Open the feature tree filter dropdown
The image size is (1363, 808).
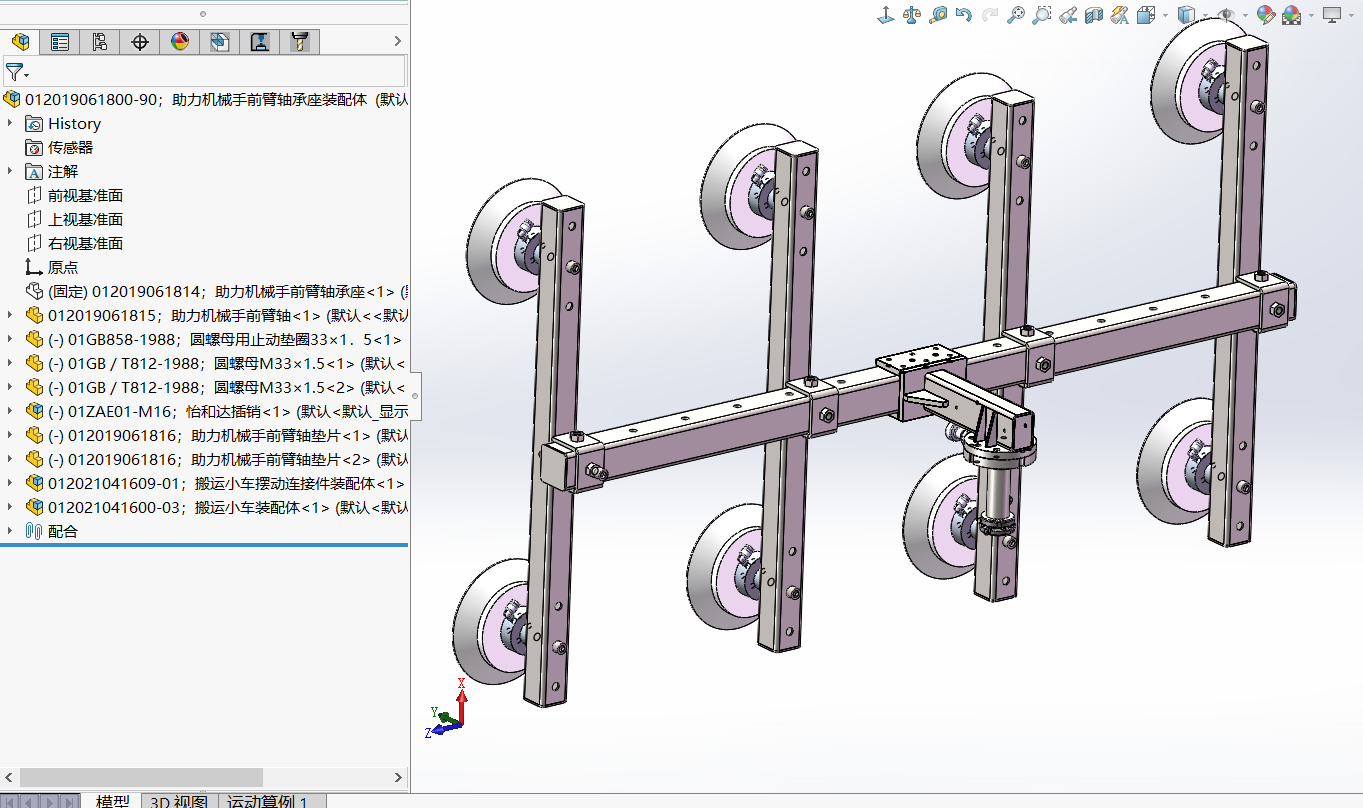(x=17, y=72)
